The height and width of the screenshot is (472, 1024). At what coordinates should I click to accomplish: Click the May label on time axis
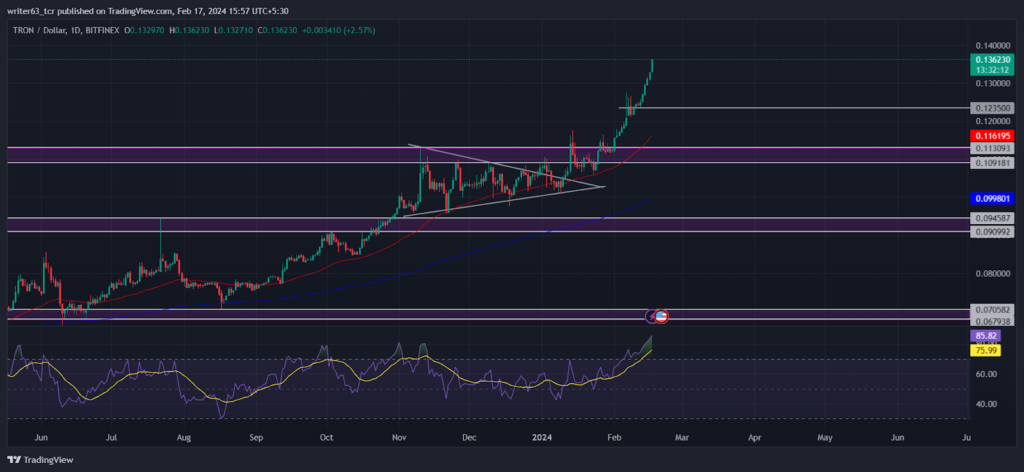tap(824, 437)
